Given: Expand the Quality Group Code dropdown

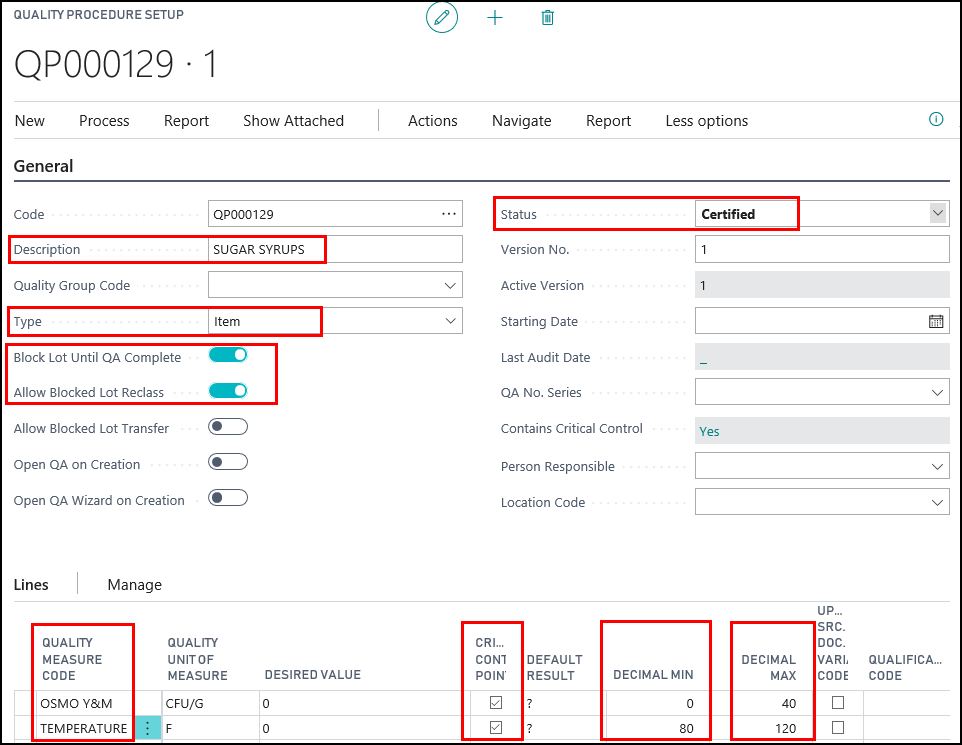Looking at the screenshot, I should [449, 285].
